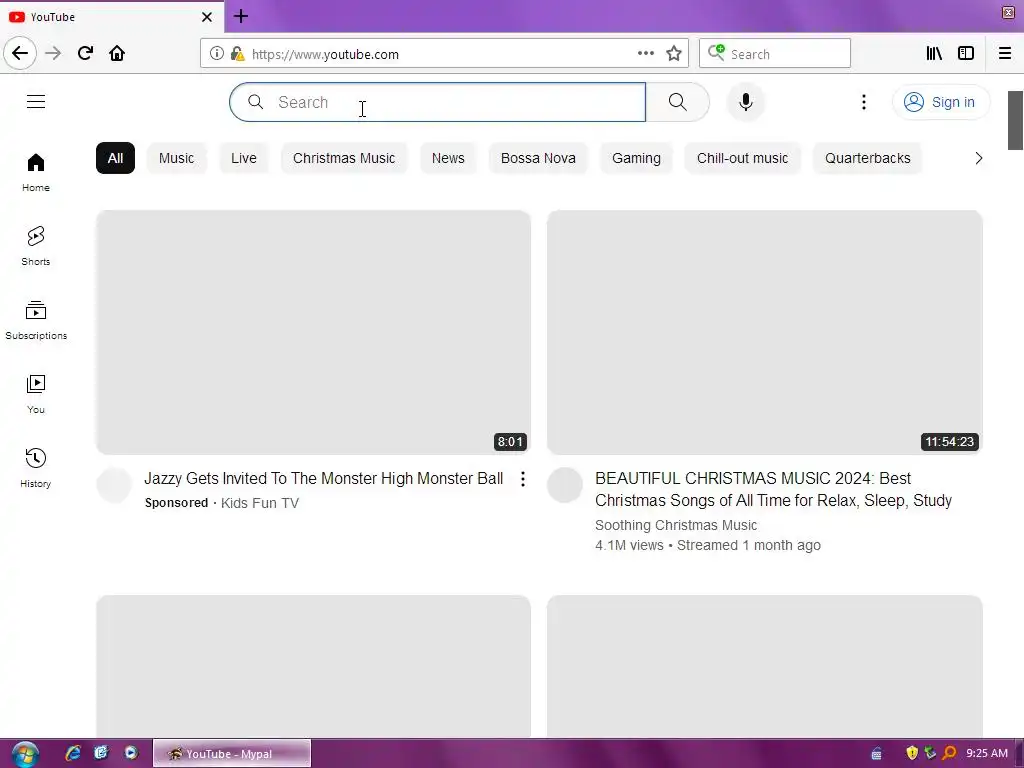Click Soothing Christmas Music channel avatar

(x=565, y=485)
